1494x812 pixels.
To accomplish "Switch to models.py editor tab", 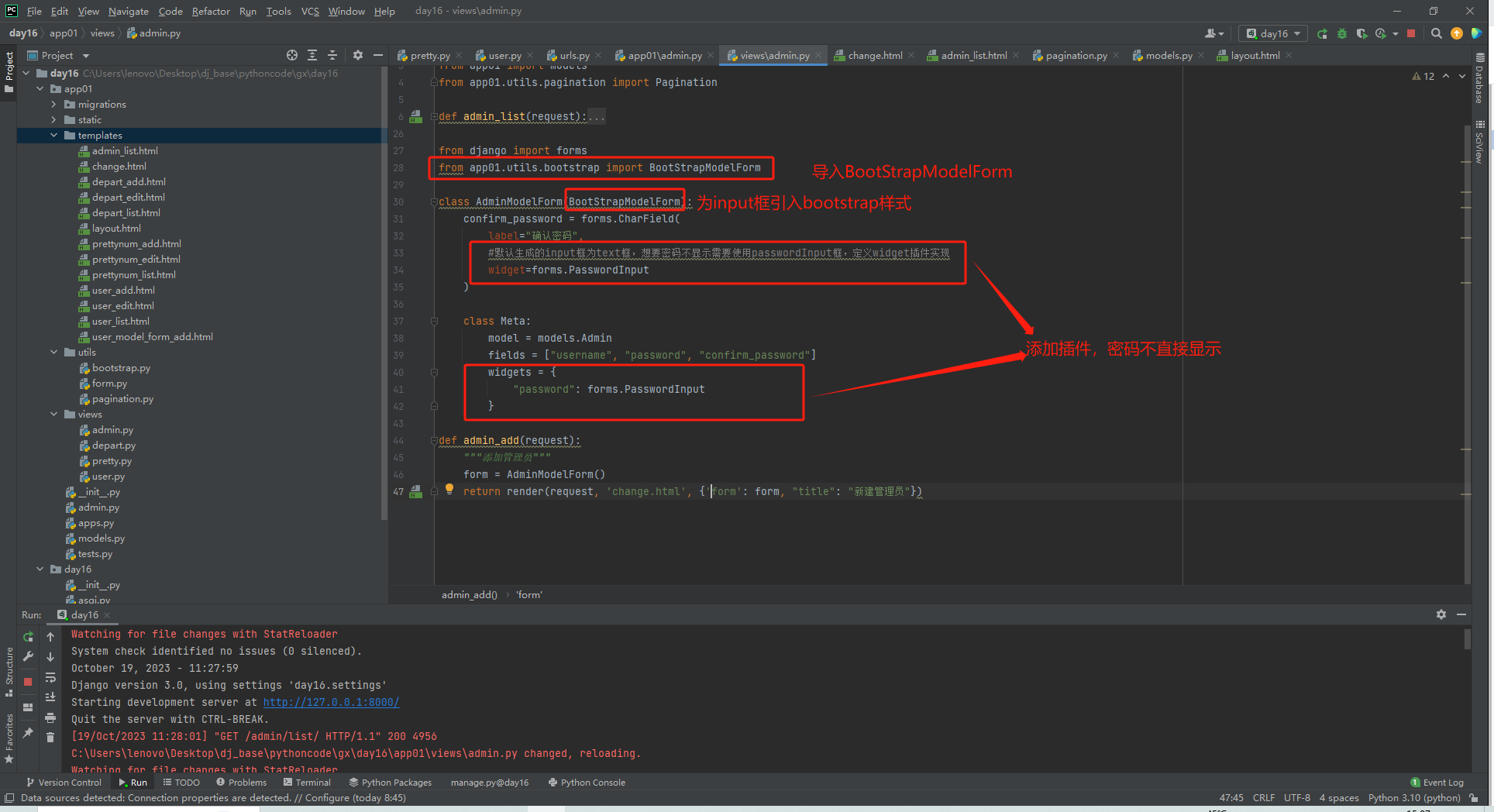I will tap(1169, 55).
